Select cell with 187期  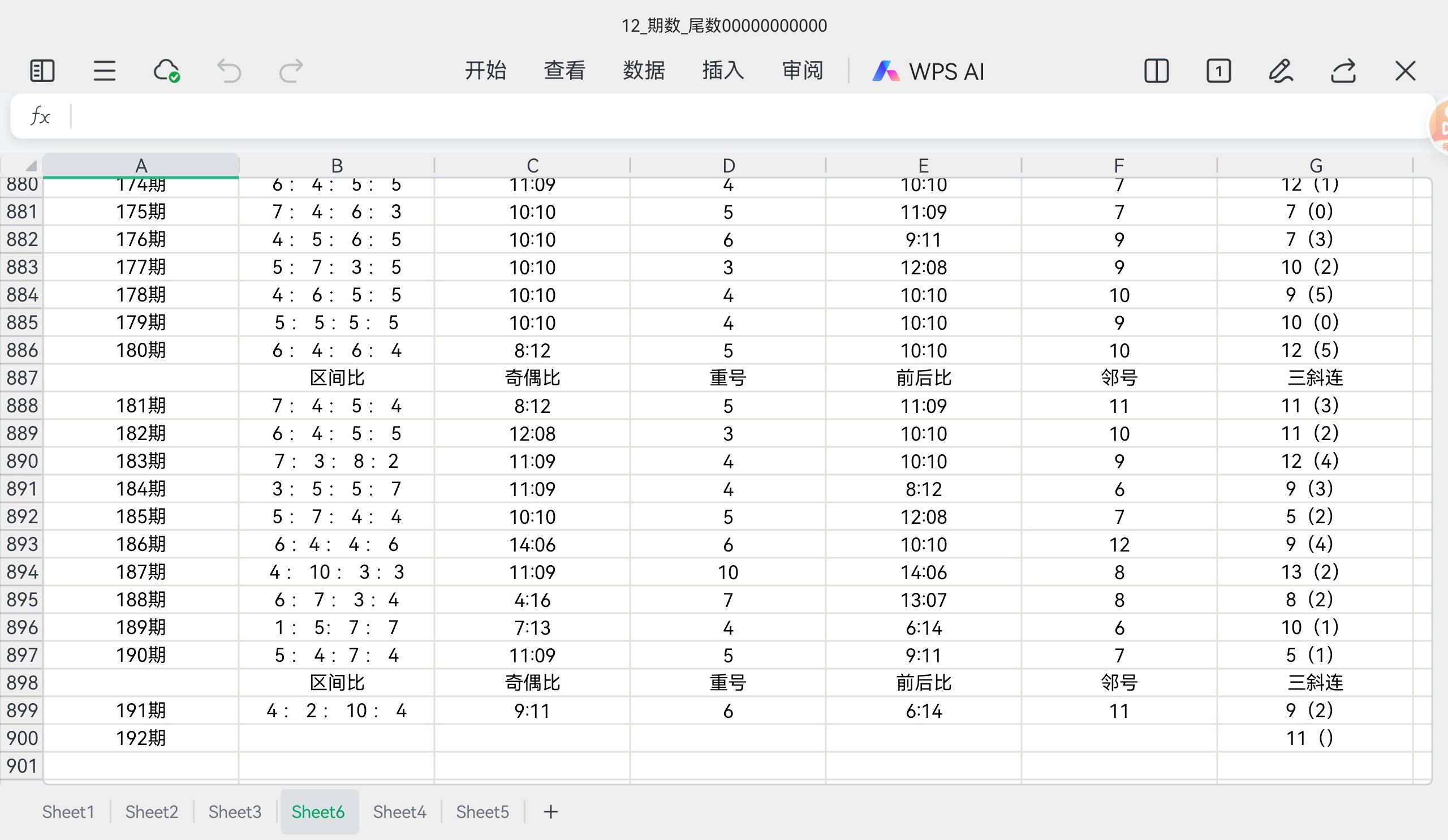click(141, 572)
